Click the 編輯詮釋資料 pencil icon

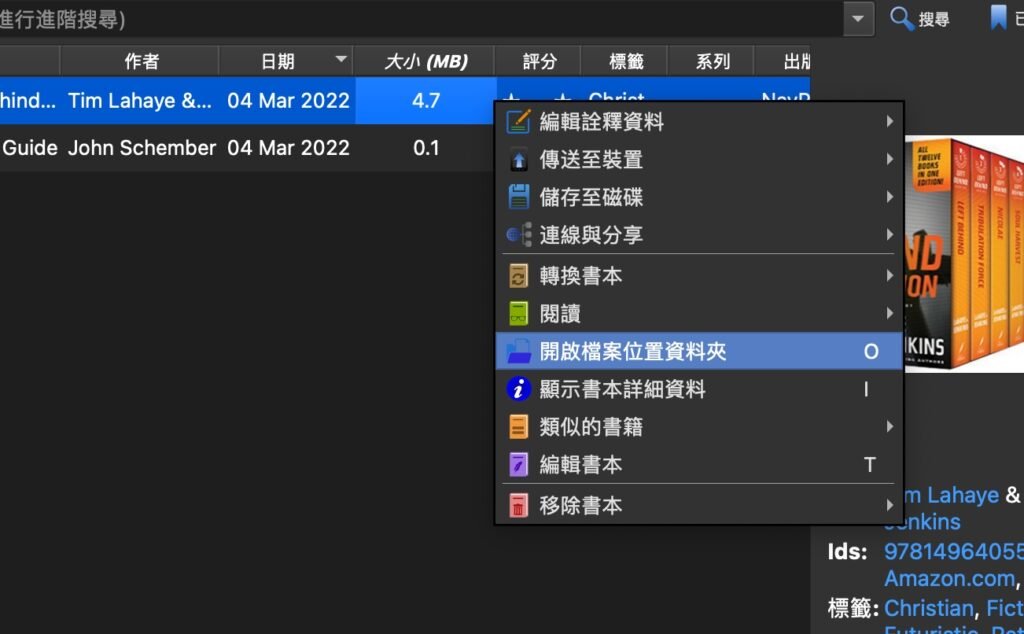pos(518,122)
